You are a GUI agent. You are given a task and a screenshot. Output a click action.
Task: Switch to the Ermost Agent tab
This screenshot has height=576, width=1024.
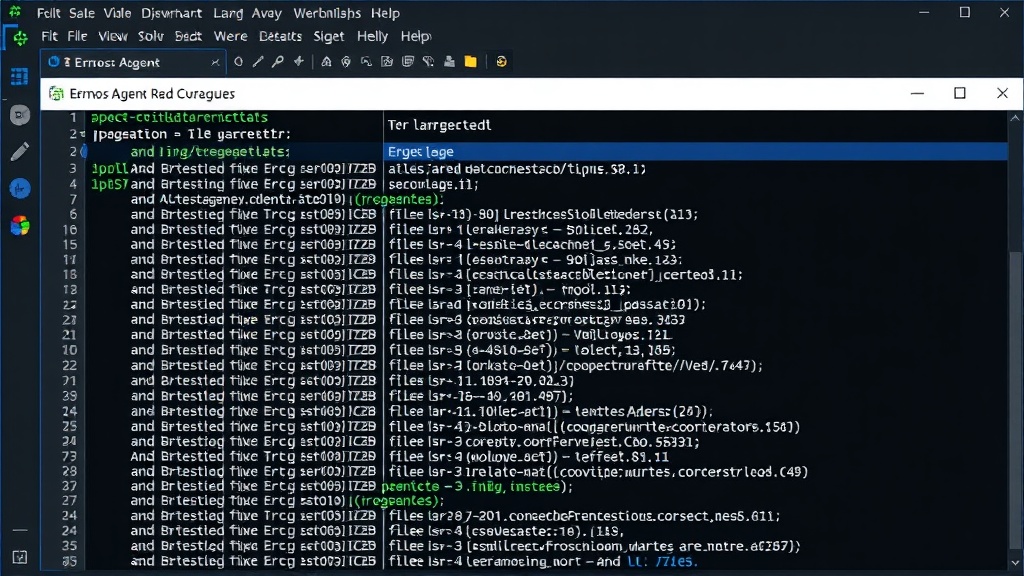coord(133,62)
